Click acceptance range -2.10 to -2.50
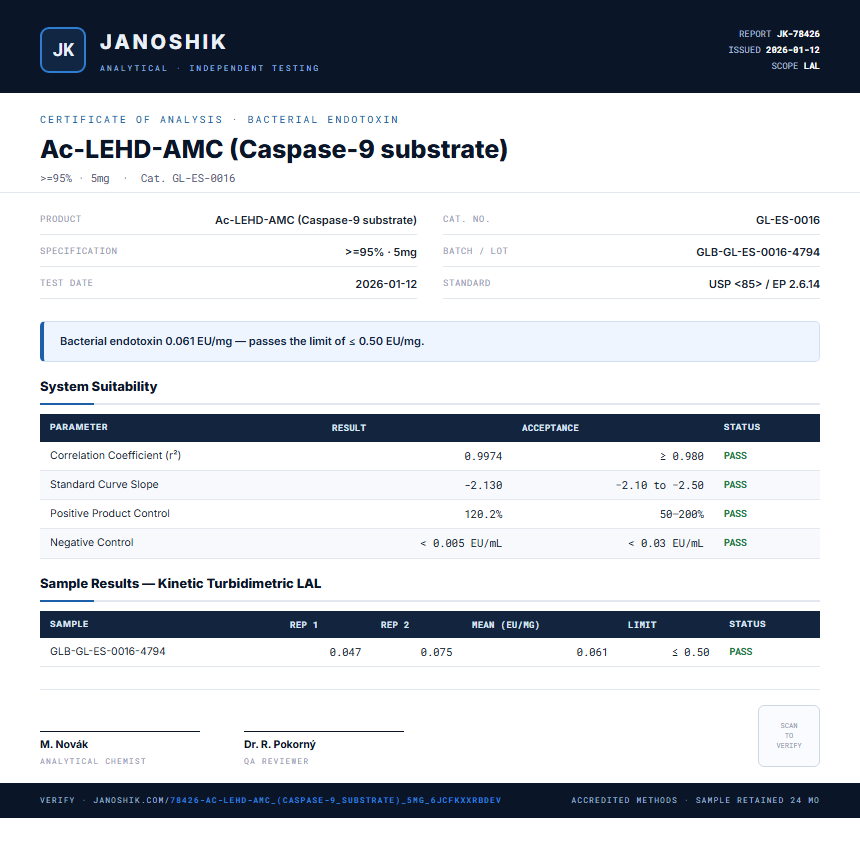Viewport: 860px width, 846px height. 659,486
